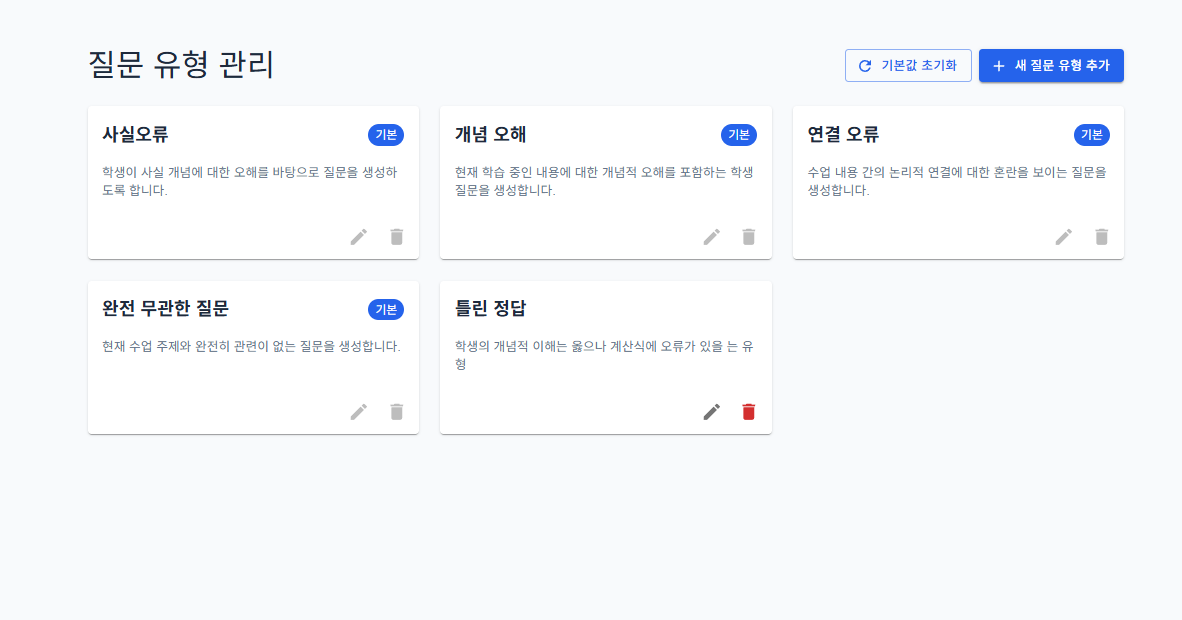Click the 연결 오류 card title
The width and height of the screenshot is (1182, 620).
click(843, 134)
